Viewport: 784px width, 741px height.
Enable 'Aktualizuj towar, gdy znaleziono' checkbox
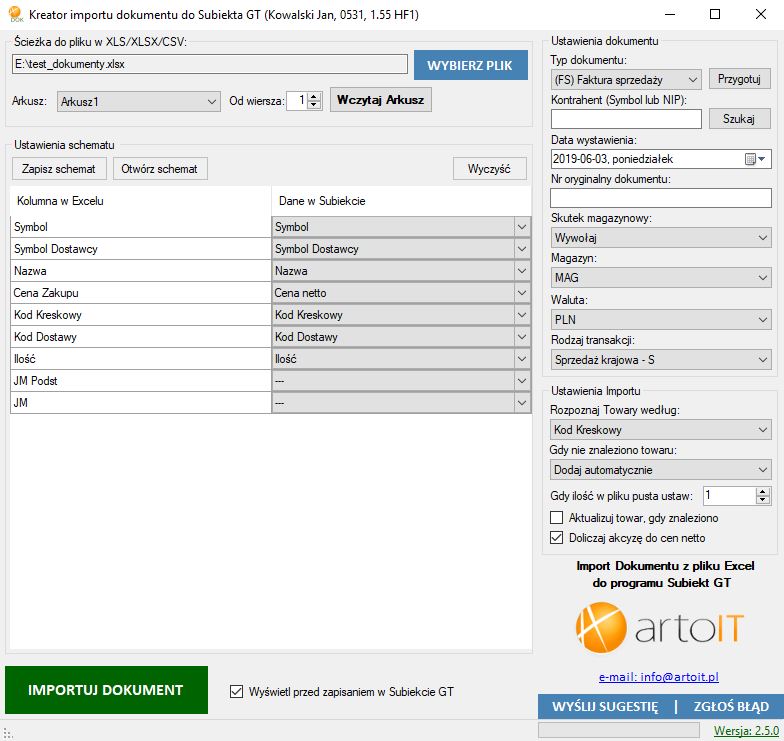pyautogui.click(x=557, y=518)
